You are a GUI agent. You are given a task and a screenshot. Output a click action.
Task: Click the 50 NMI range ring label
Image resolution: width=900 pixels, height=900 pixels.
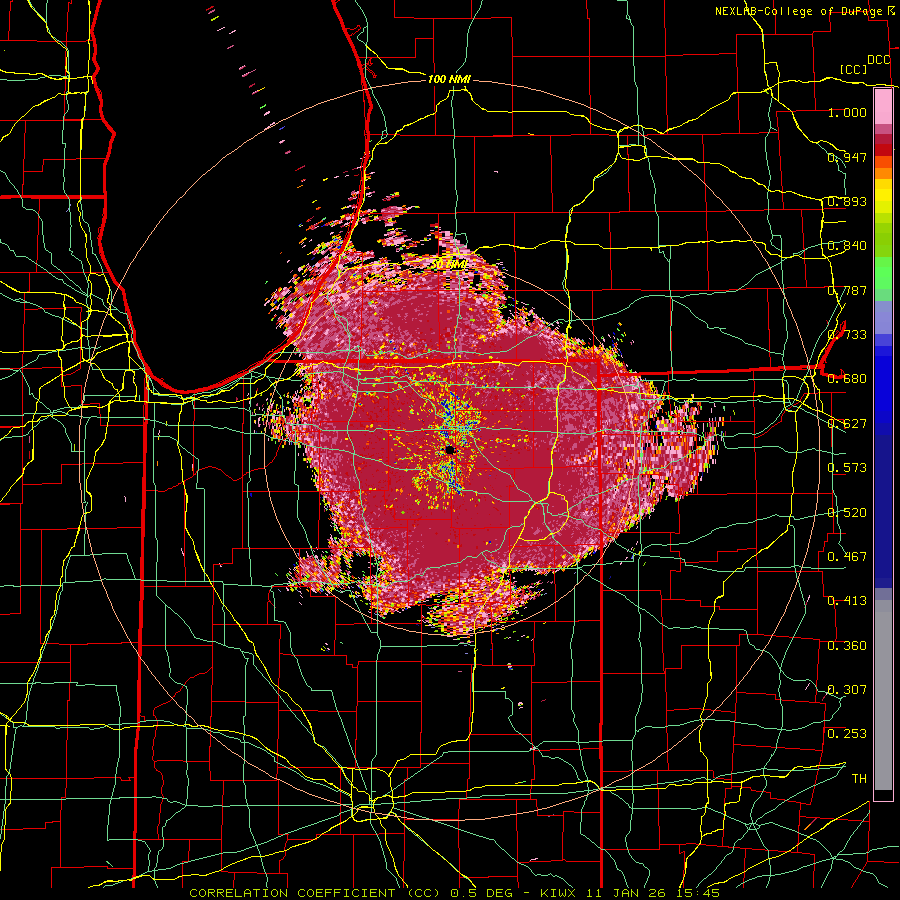click(x=448, y=265)
